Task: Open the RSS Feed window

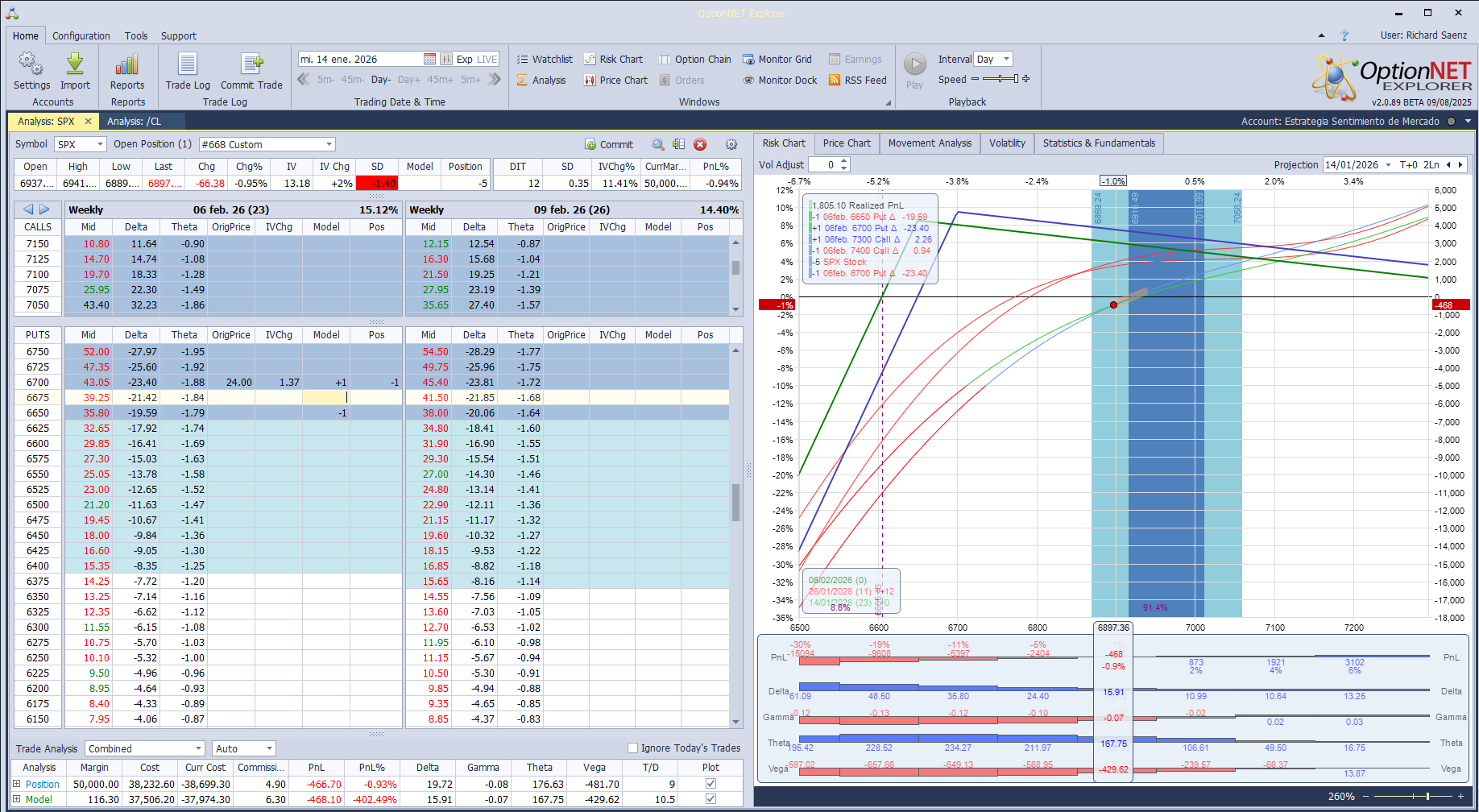Action: coord(857,80)
